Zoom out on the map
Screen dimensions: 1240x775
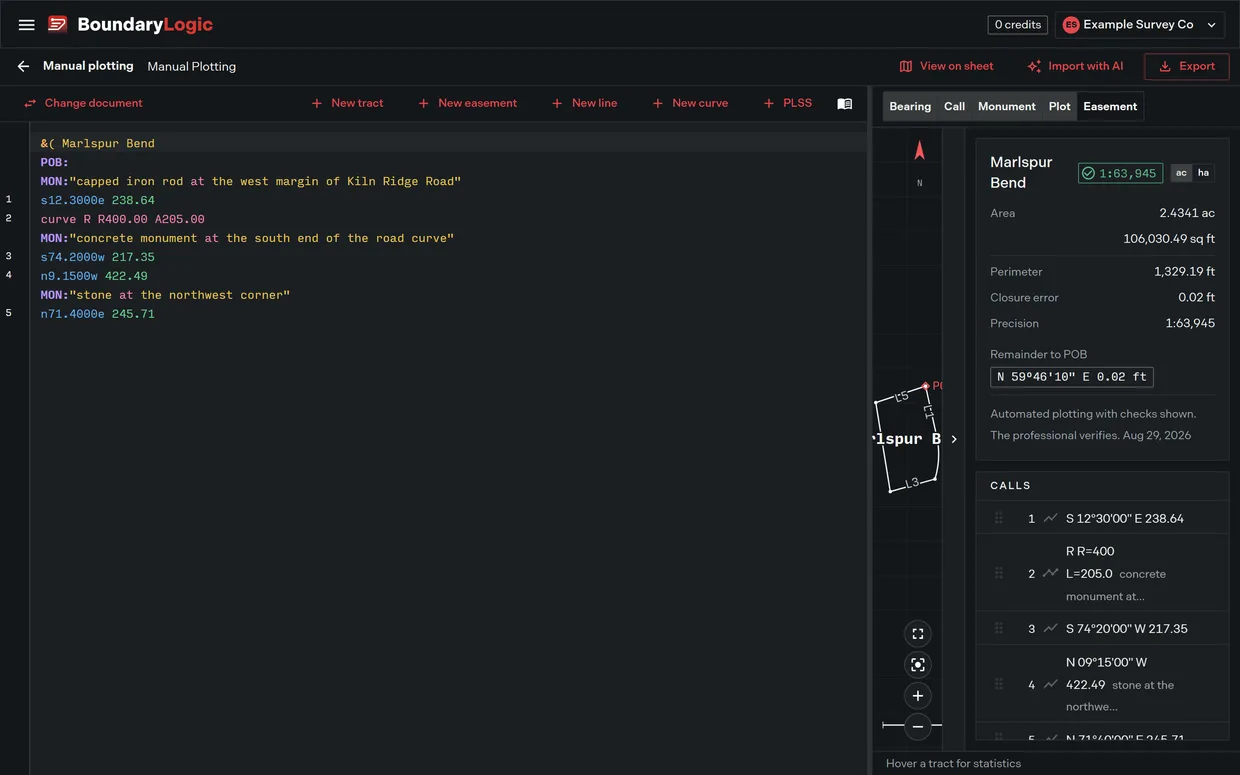[918, 727]
